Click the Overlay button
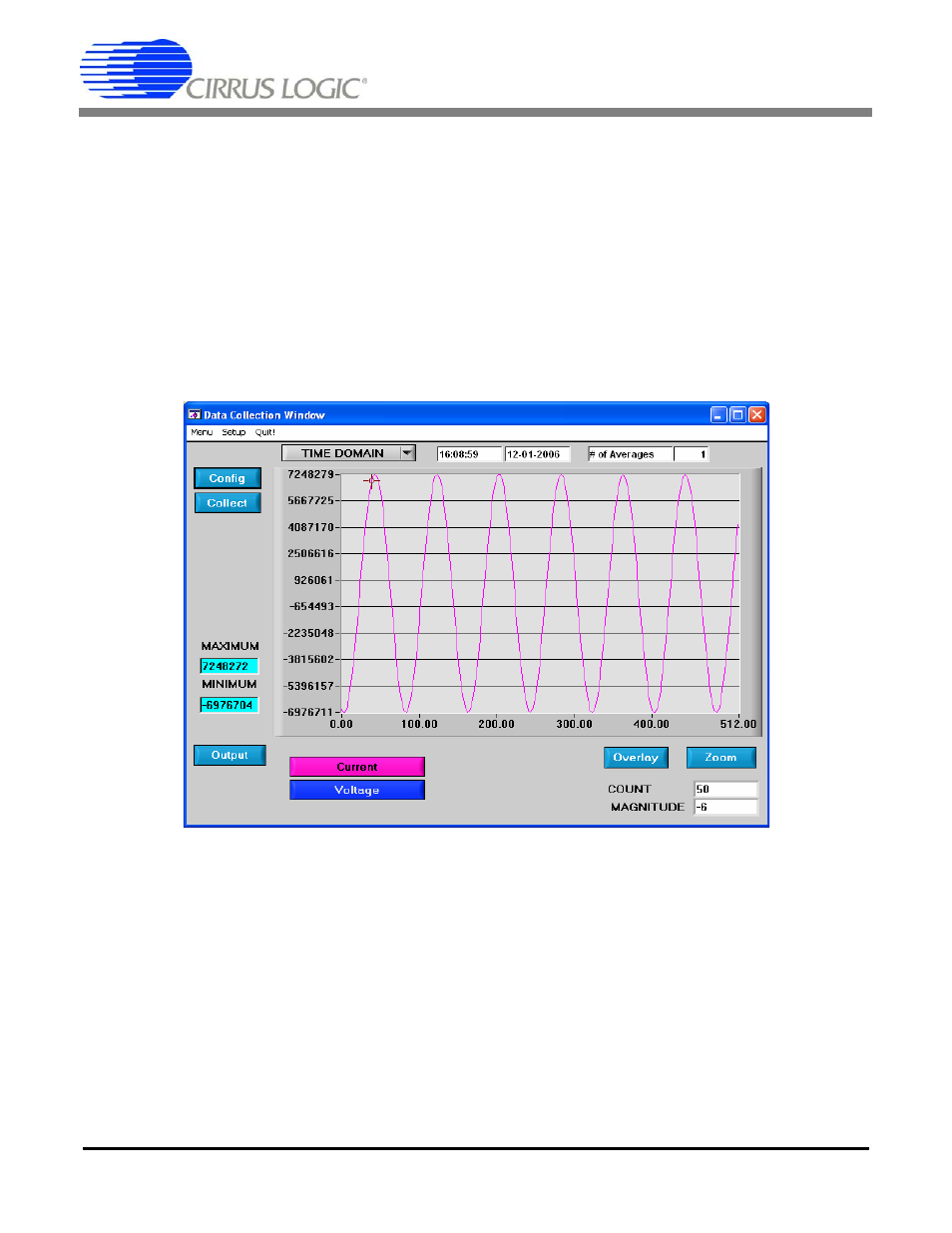Image resolution: width=952 pixels, height=1233 pixels. click(636, 758)
